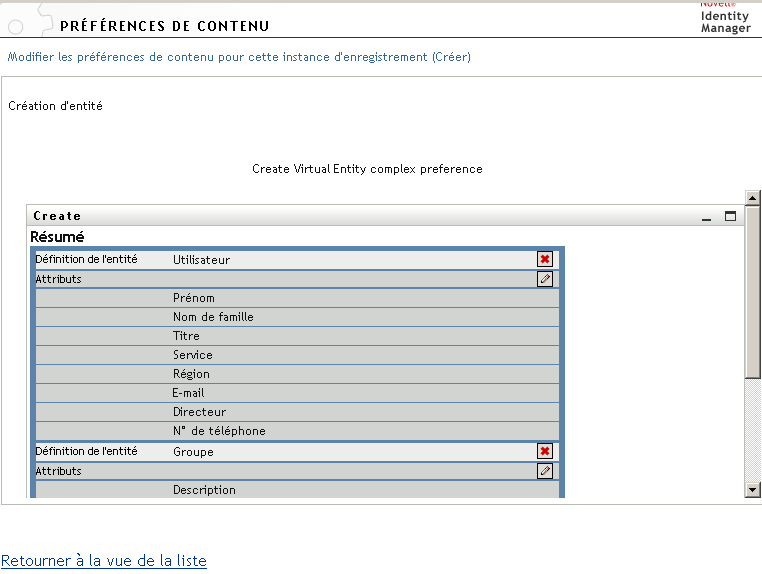Image resolution: width=762 pixels, height=574 pixels.
Task: Delete the Utilisateur entity definition
Action: coord(545,259)
